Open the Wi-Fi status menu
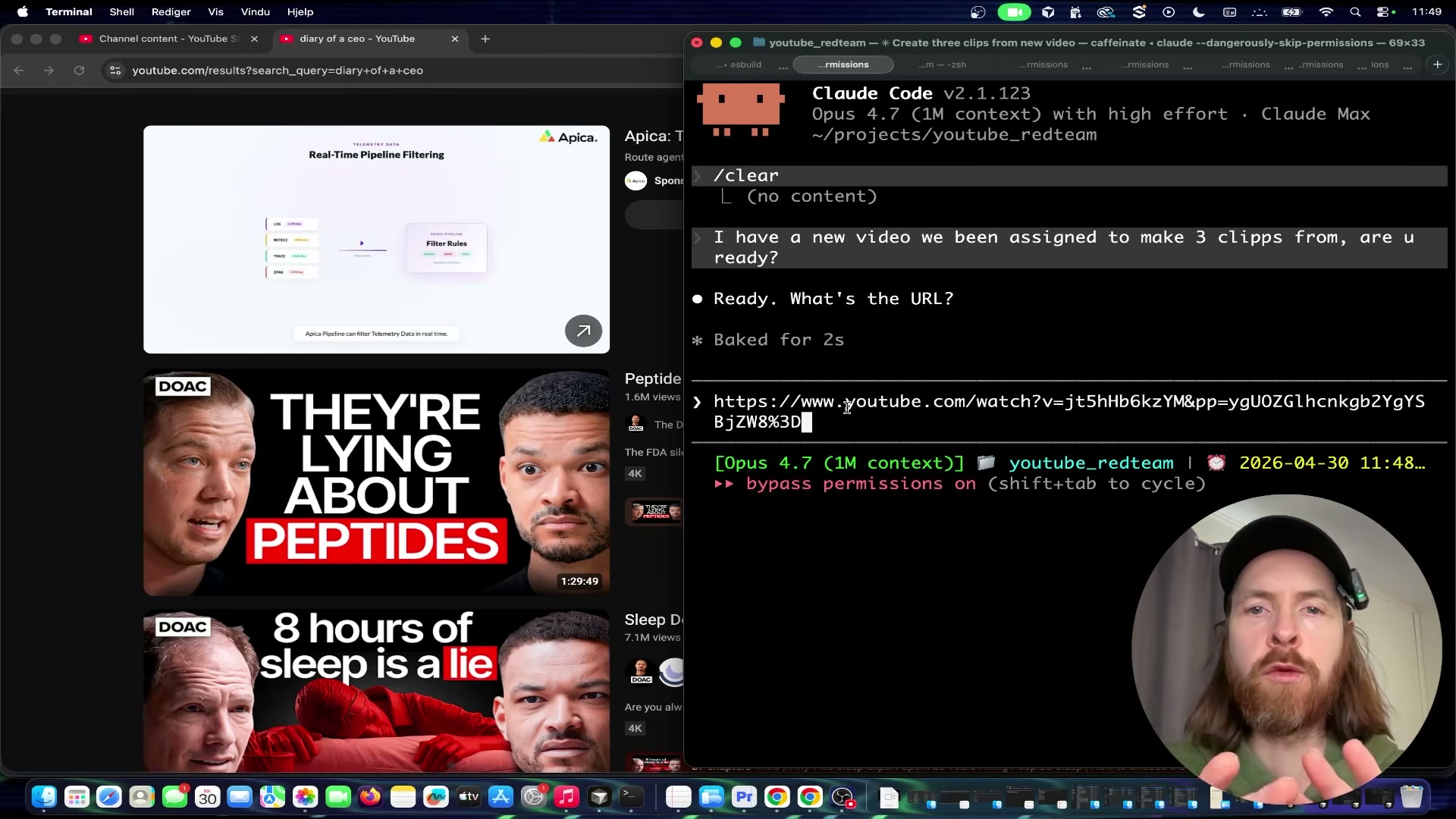The height and width of the screenshot is (819, 1456). (1326, 11)
